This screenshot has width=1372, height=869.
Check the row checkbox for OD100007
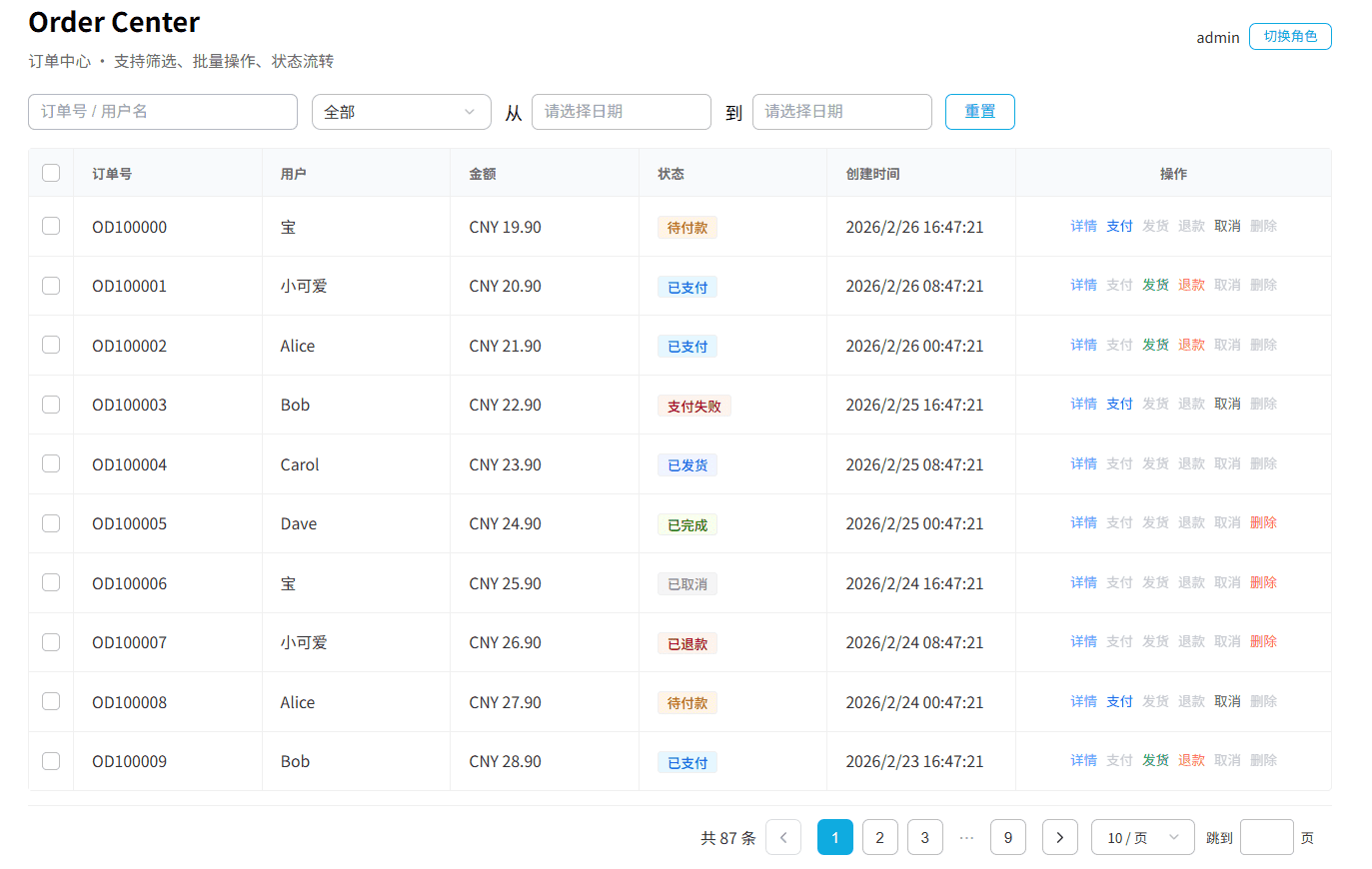click(51, 642)
